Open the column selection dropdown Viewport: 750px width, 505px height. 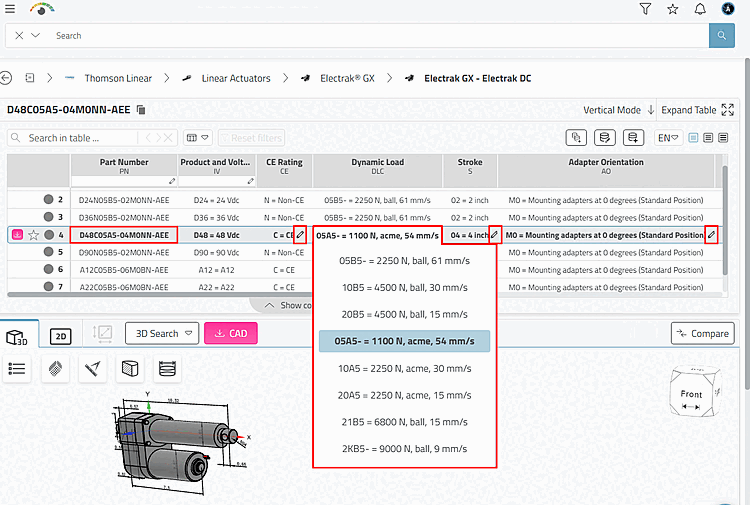click(198, 138)
